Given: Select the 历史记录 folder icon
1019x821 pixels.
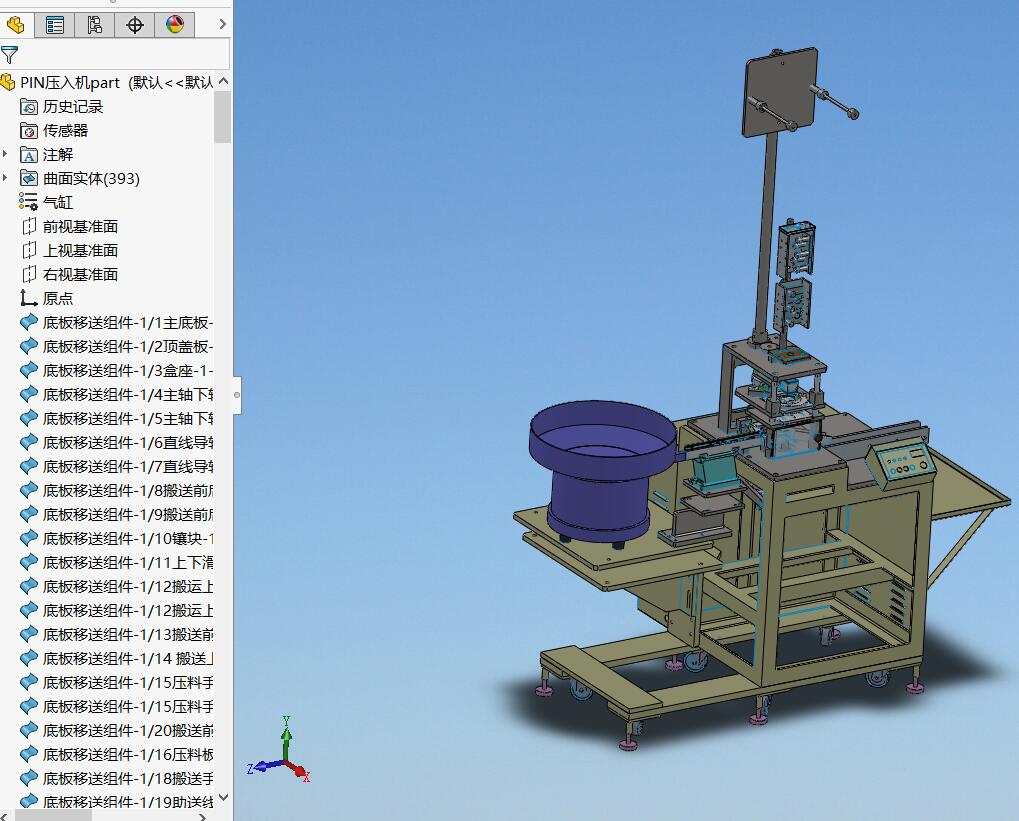Looking at the screenshot, I should point(29,107).
